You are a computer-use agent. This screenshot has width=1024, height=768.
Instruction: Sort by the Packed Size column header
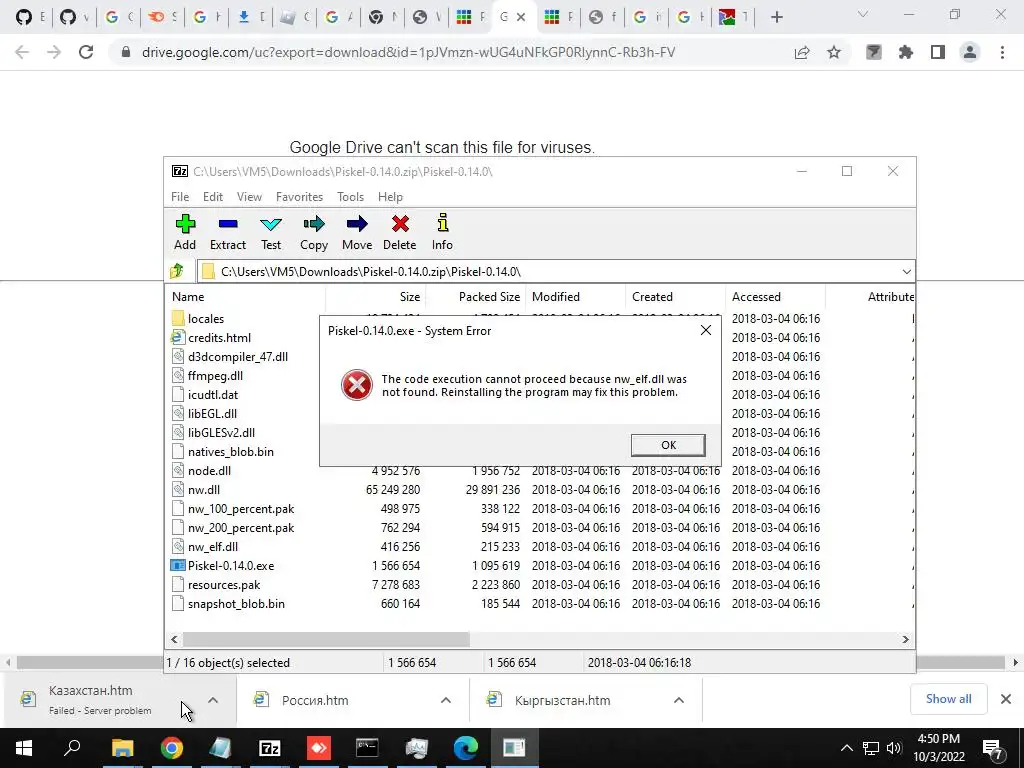pyautogui.click(x=476, y=296)
